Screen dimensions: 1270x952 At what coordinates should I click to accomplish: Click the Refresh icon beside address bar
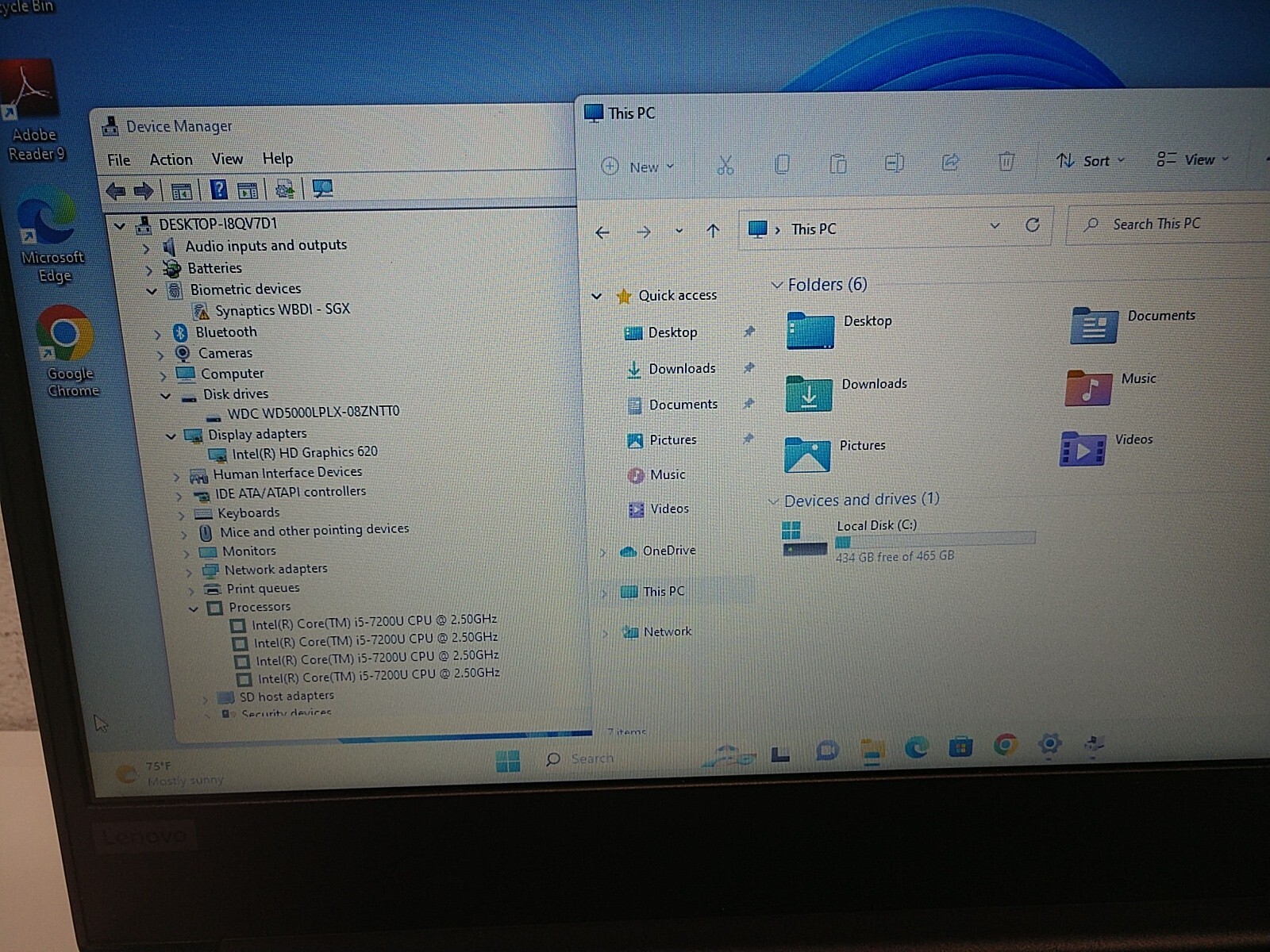pos(1032,225)
